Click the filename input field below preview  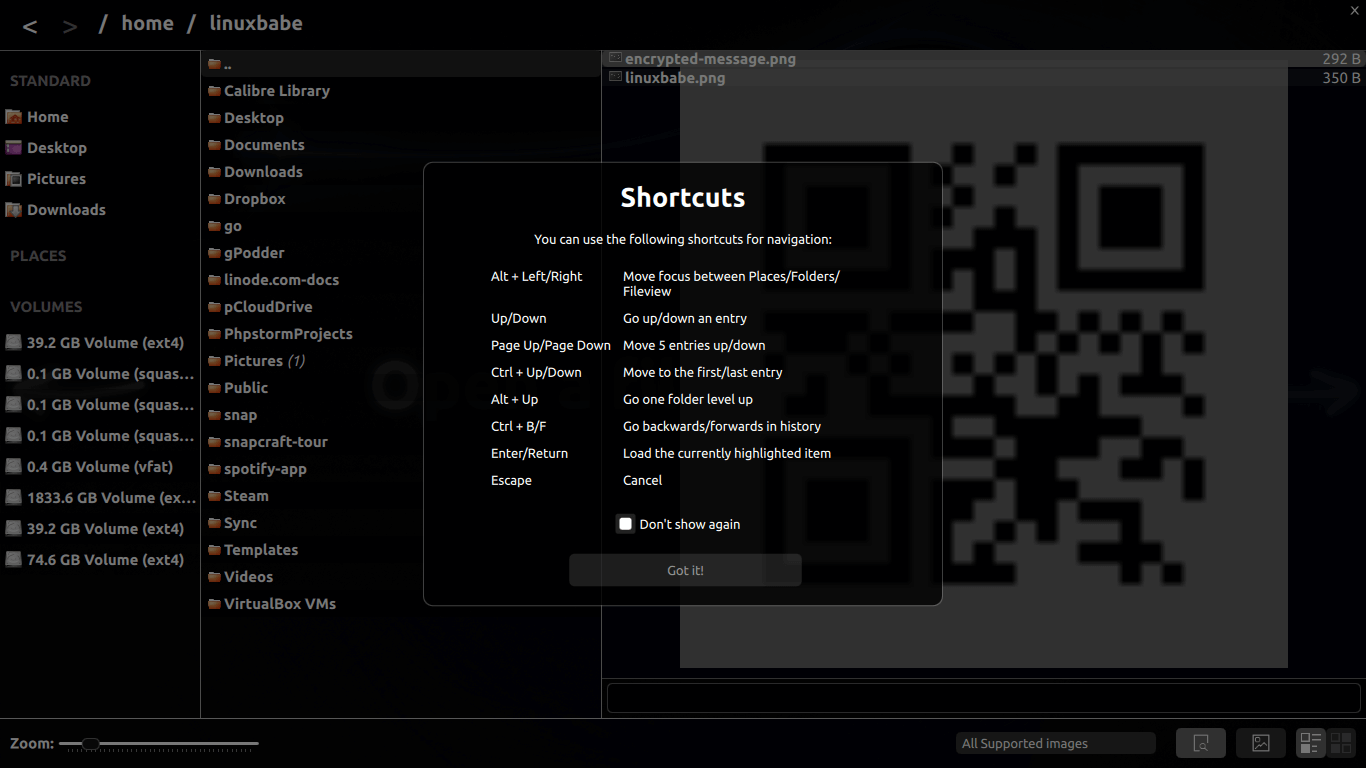point(983,697)
